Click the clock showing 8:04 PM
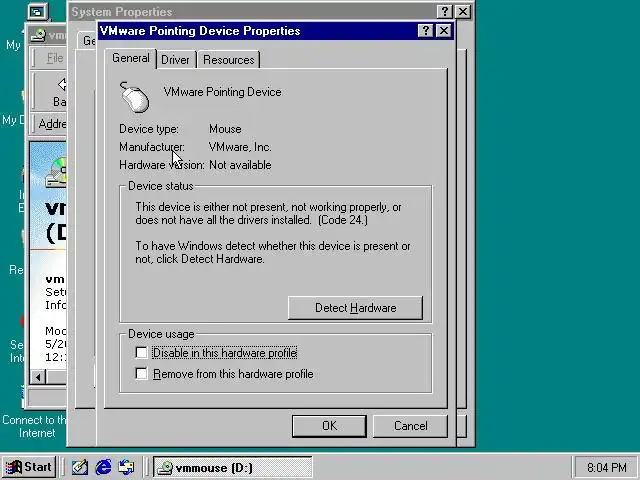The height and width of the screenshot is (480, 640). click(607, 467)
